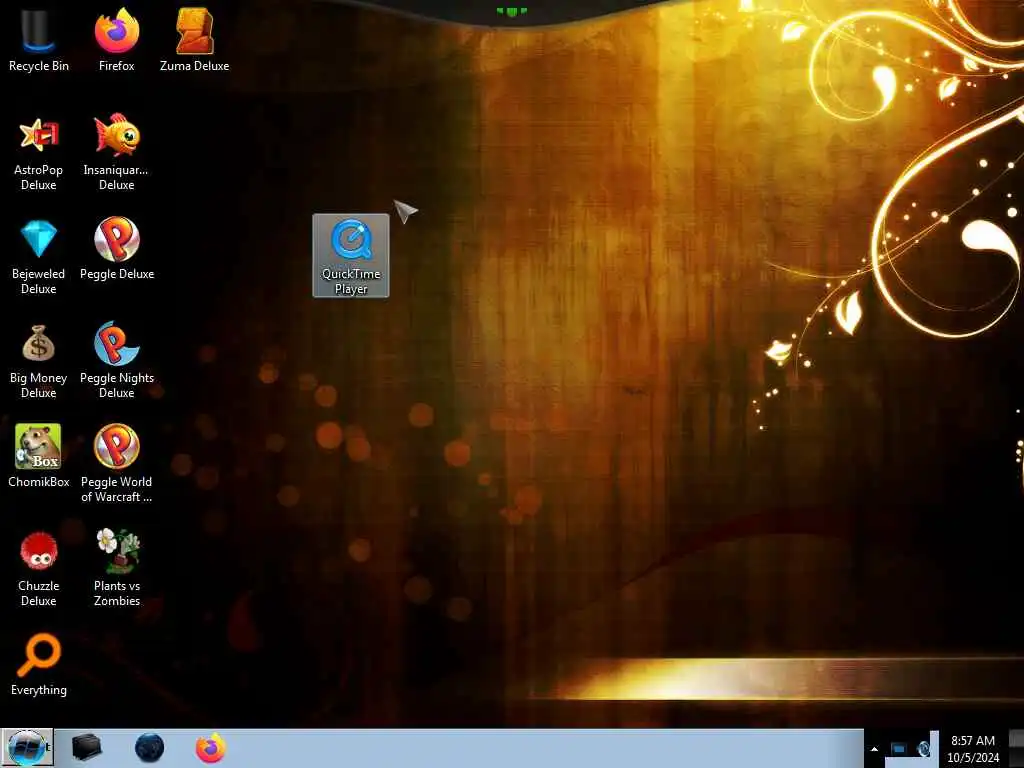Click the Show Desktop strip at taskbar end
This screenshot has height=768, width=1024.
click(x=1016, y=748)
